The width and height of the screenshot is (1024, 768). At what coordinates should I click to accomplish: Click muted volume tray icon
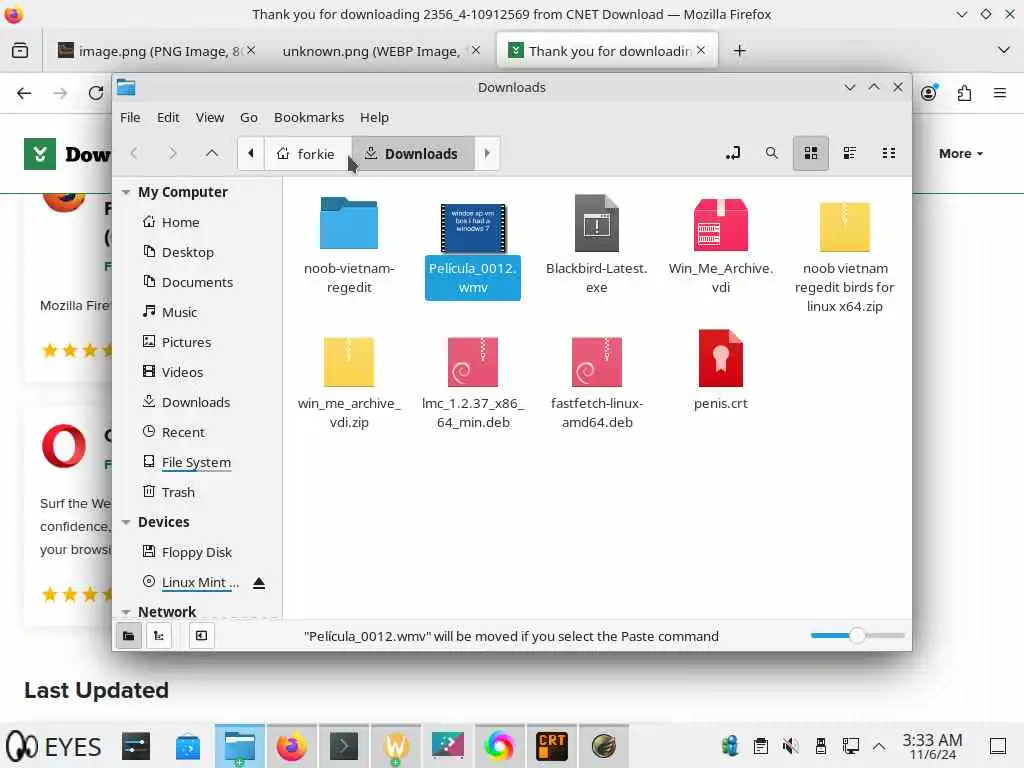coord(790,746)
